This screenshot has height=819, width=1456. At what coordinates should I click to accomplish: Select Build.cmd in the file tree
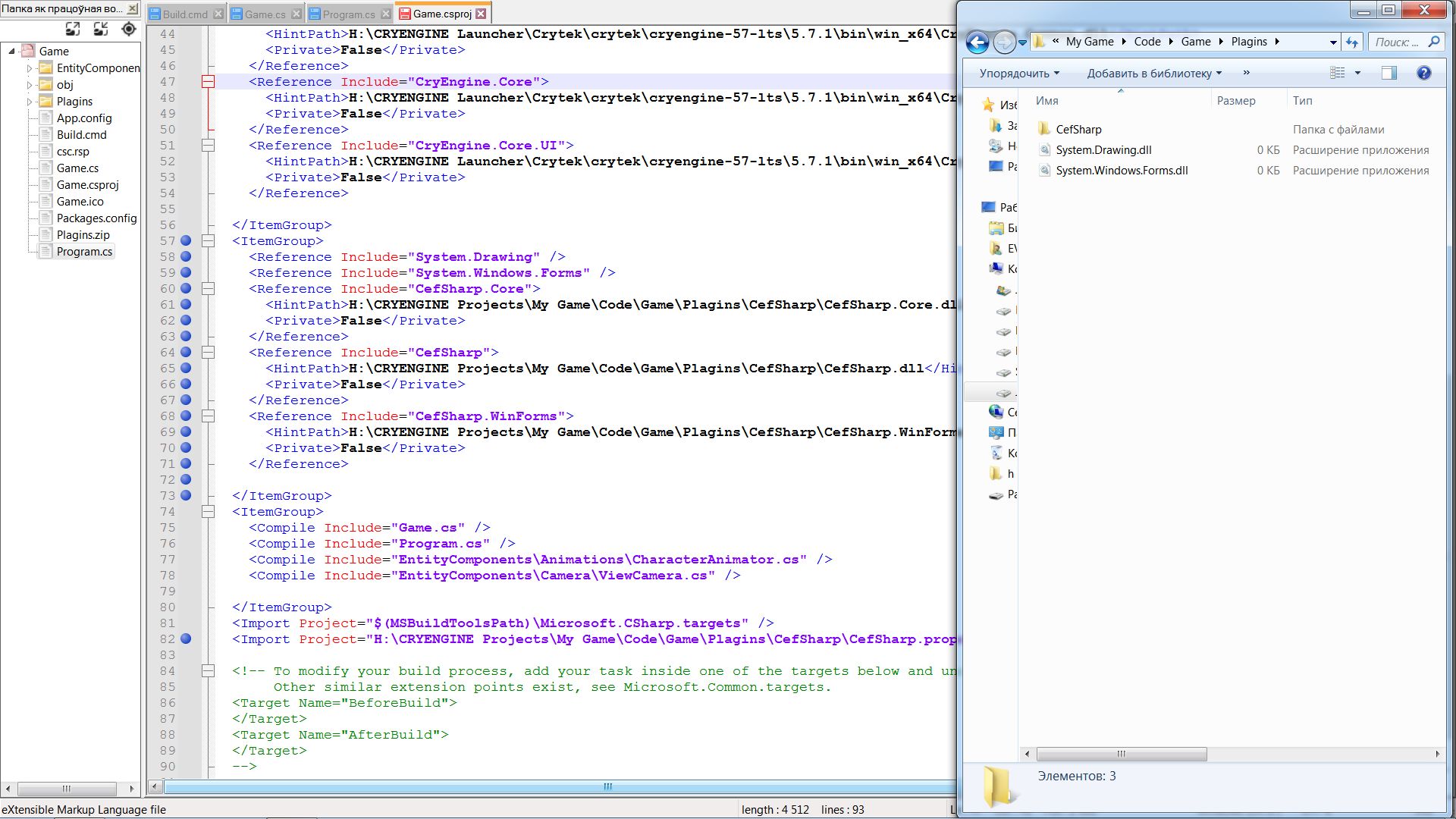point(82,134)
